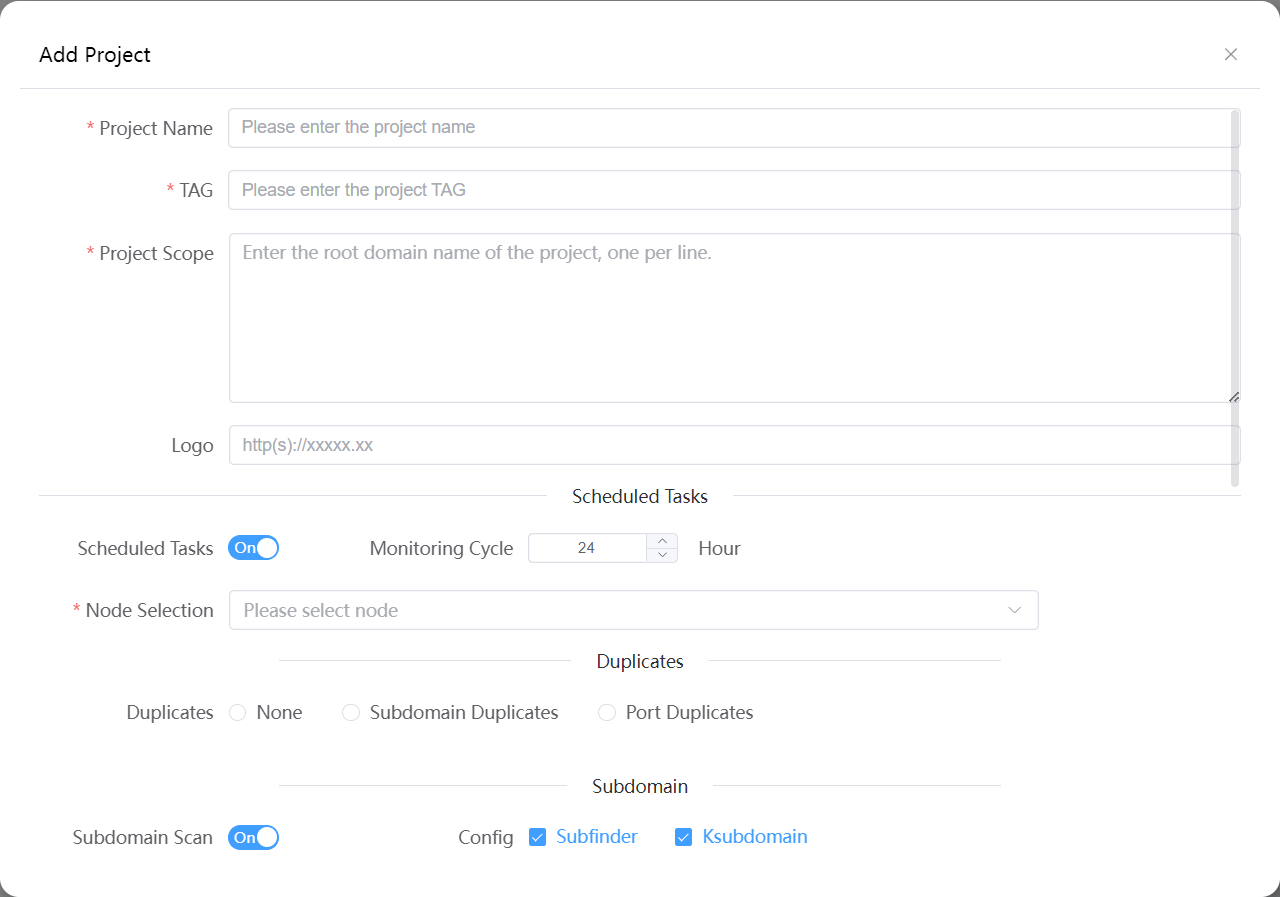This screenshot has height=897, width=1280.
Task: Select the None duplicates radio option
Action: pos(238,713)
